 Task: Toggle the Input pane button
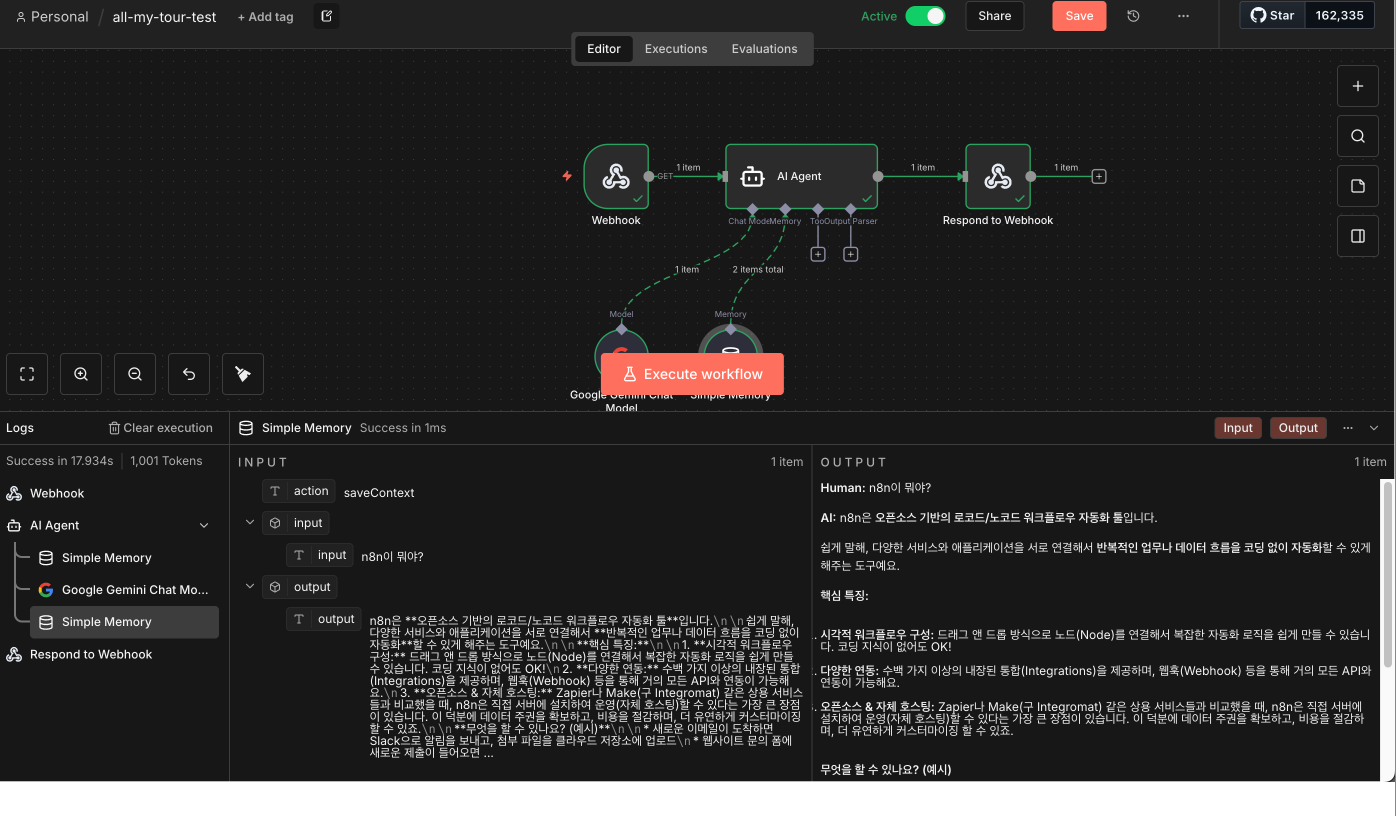1238,428
